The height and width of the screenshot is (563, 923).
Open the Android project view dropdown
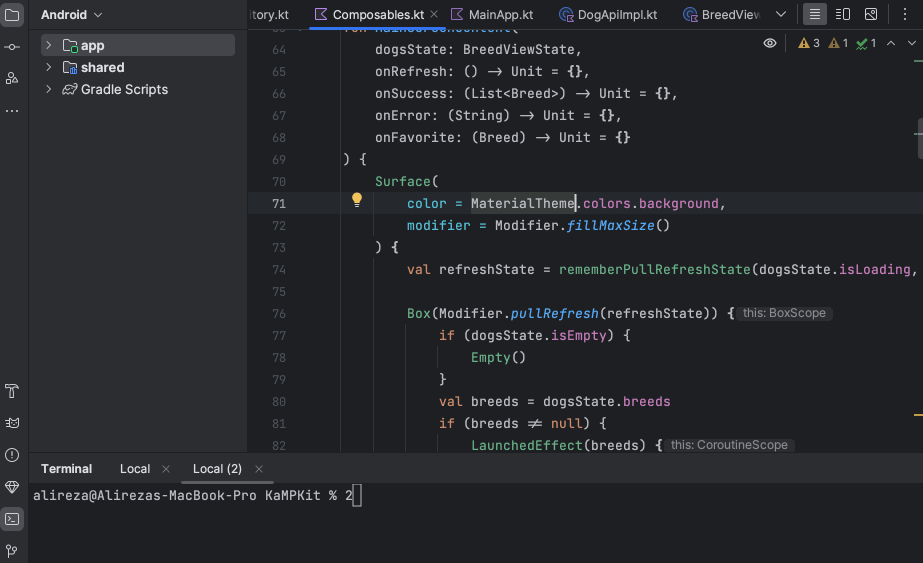click(72, 15)
